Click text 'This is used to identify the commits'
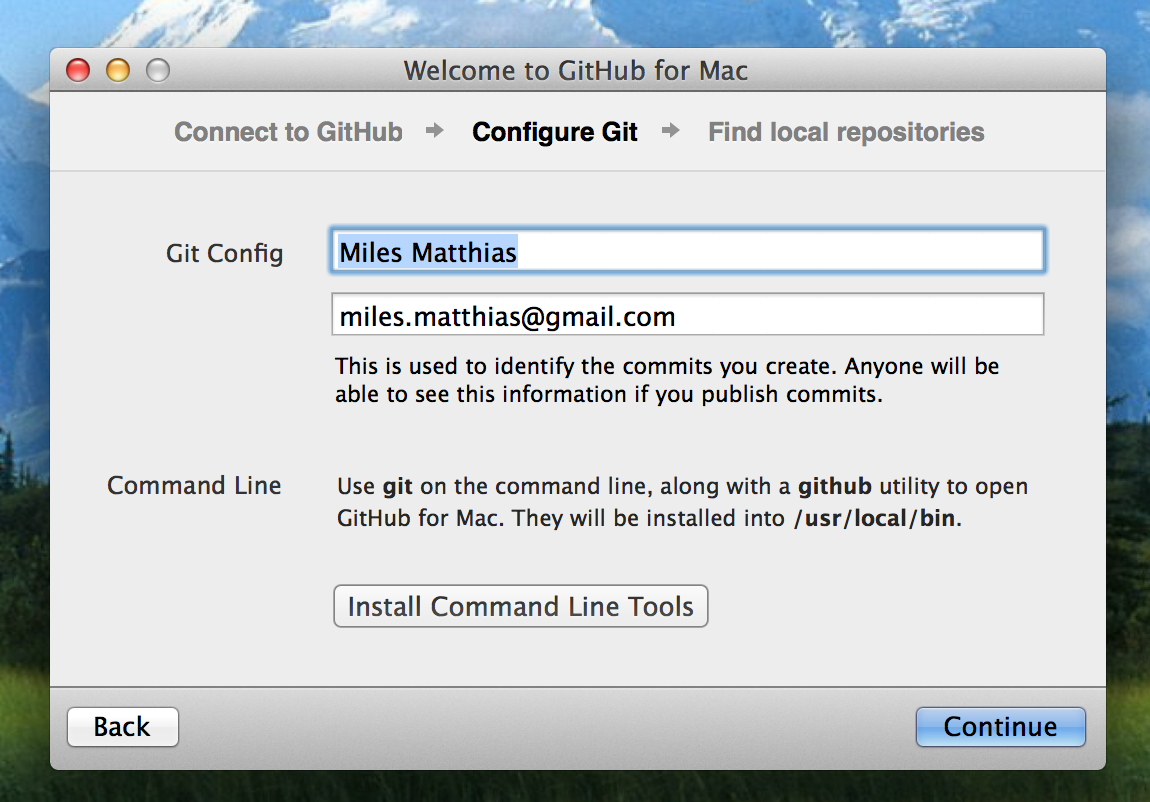 (524, 366)
